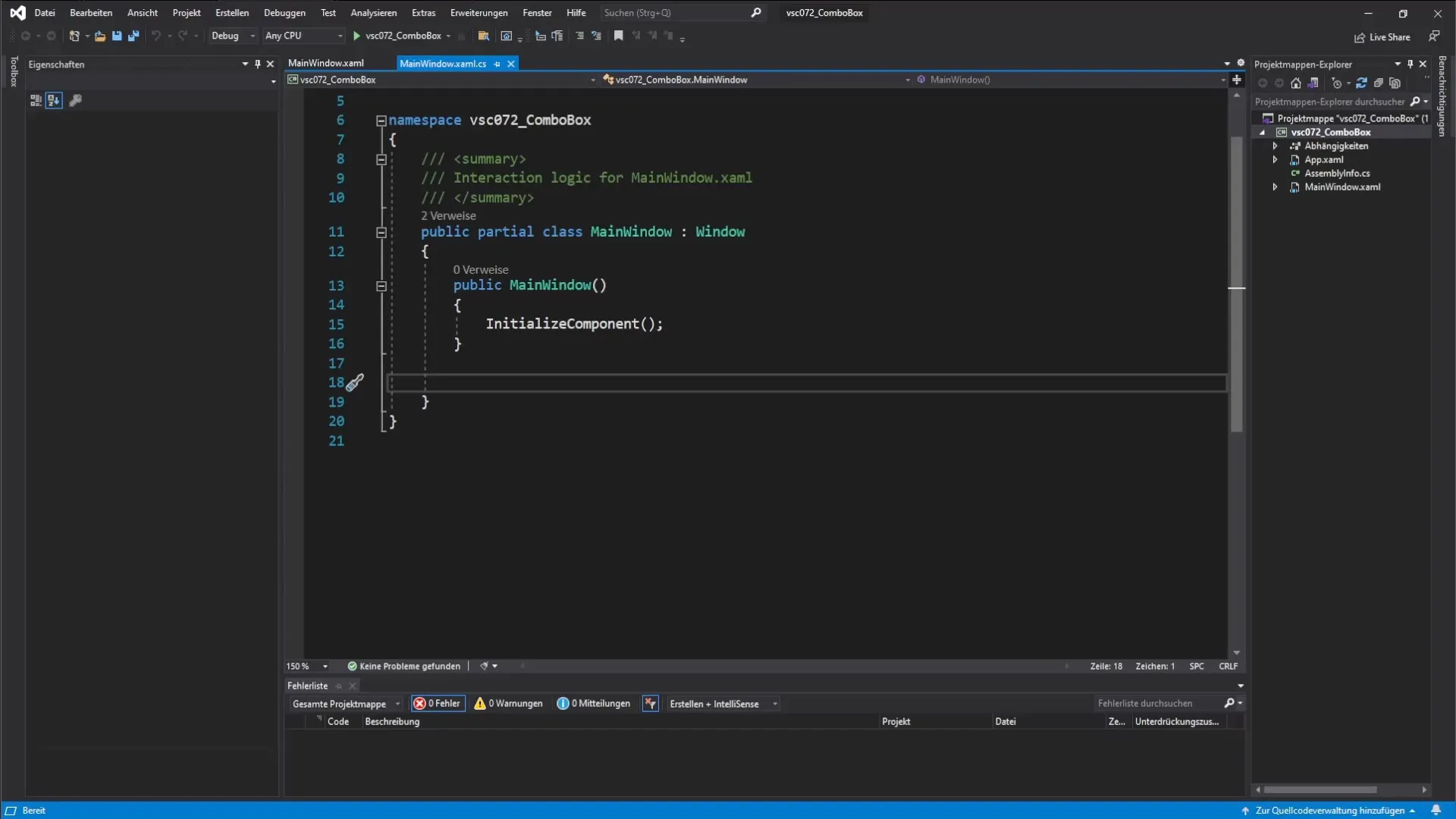This screenshot has height=819, width=1456.
Task: Click the editor vertical scrollbar thumb
Action: (x=1237, y=284)
